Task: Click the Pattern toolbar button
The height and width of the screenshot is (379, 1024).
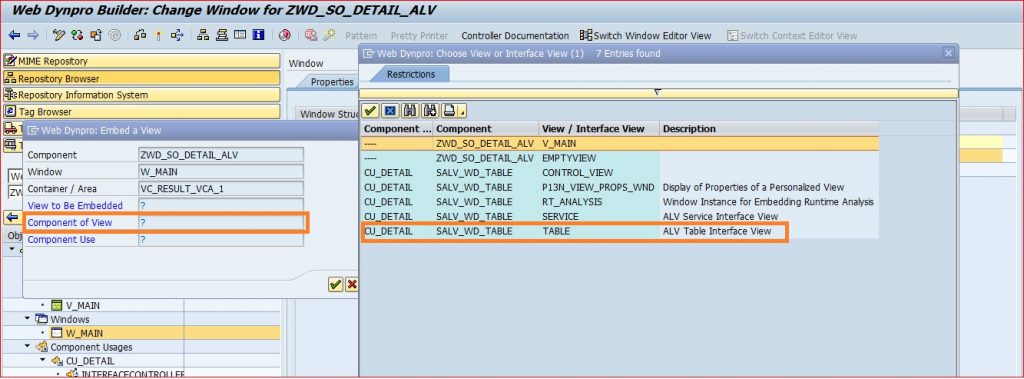Action: click(361, 36)
